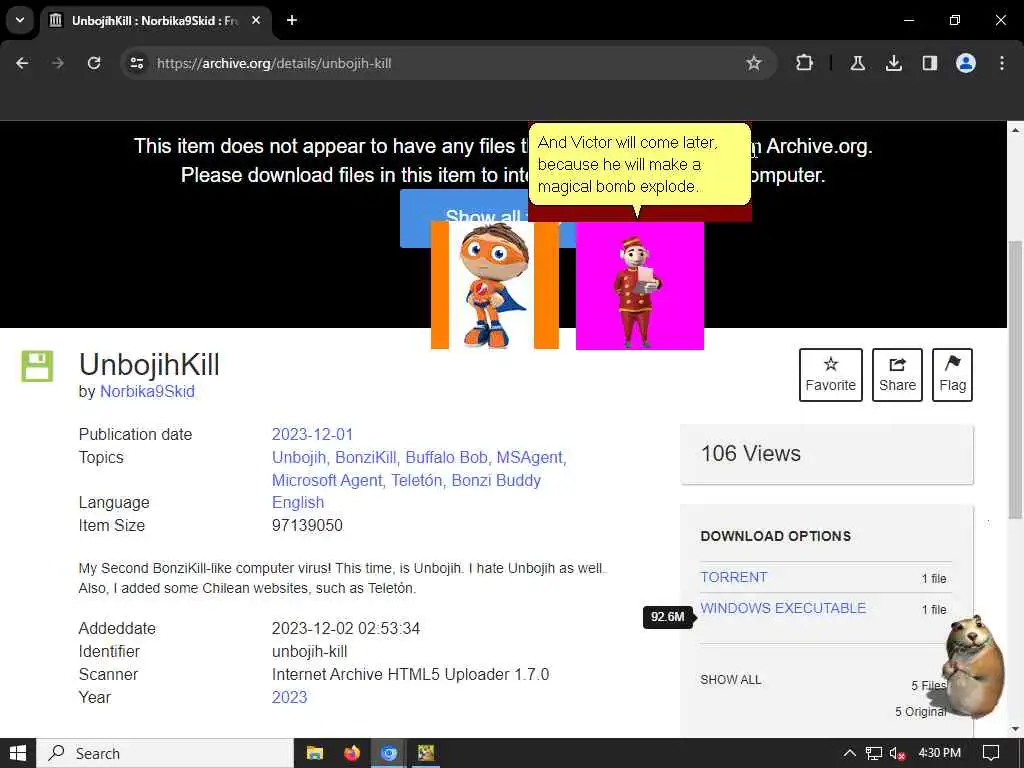Add item to Favorites
The height and width of the screenshot is (768, 1024).
tap(831, 375)
